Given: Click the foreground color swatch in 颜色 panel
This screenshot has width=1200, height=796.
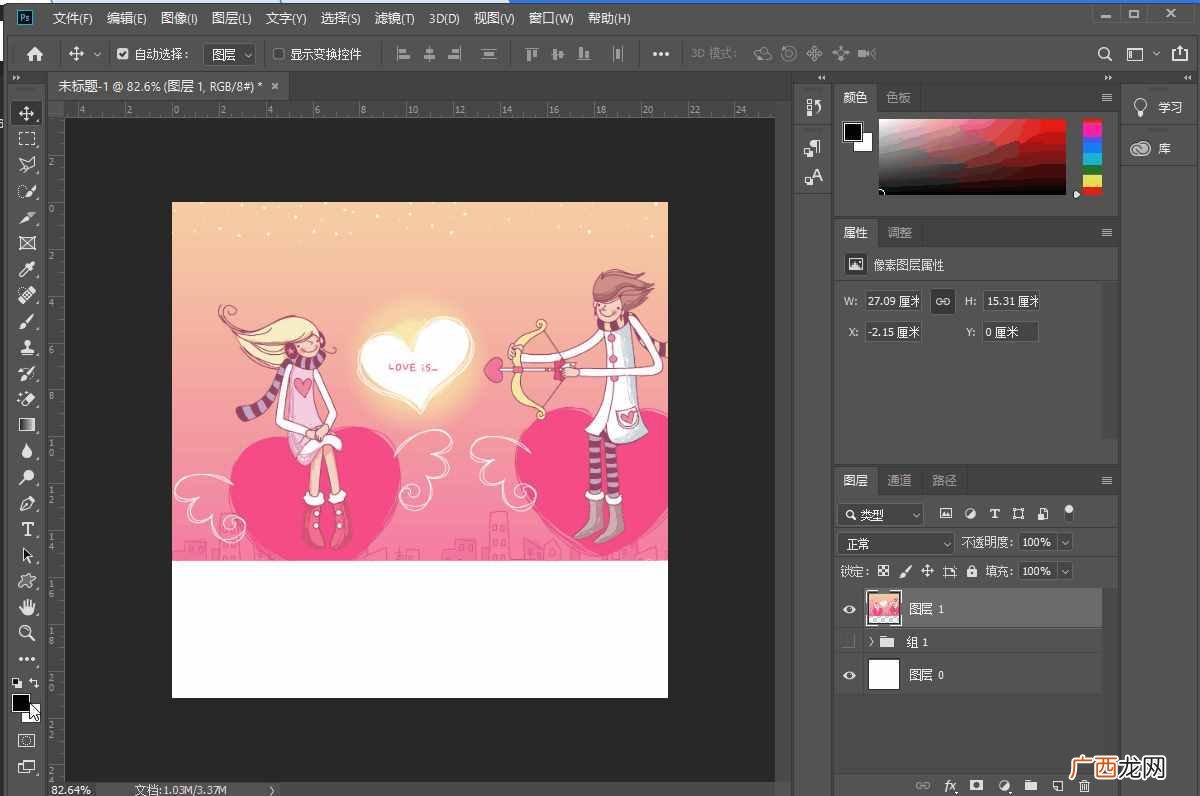Looking at the screenshot, I should click(x=853, y=132).
